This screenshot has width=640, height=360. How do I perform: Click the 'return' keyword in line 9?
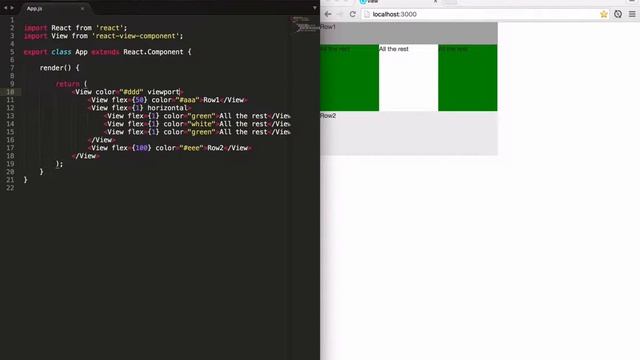(67, 84)
